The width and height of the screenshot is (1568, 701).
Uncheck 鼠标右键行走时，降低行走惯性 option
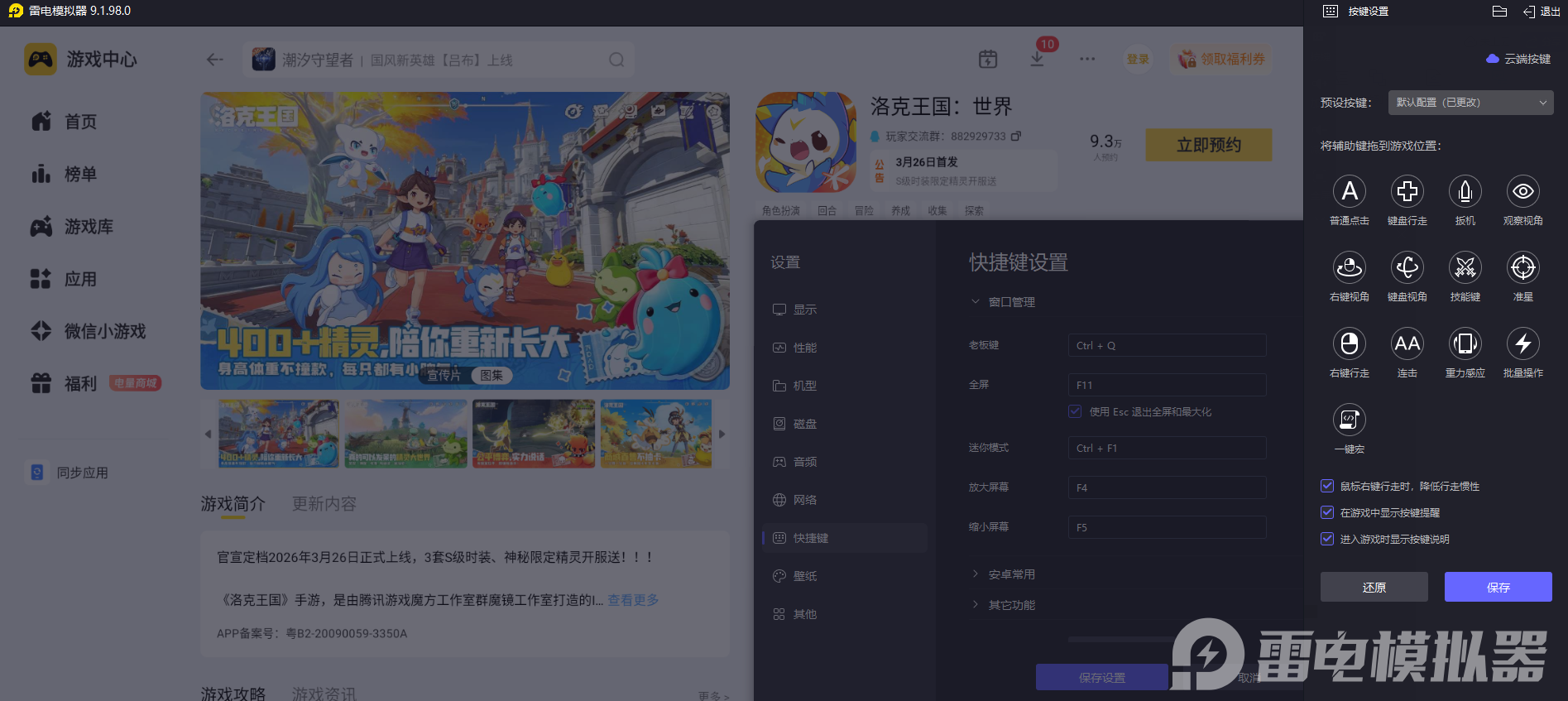point(1327,487)
